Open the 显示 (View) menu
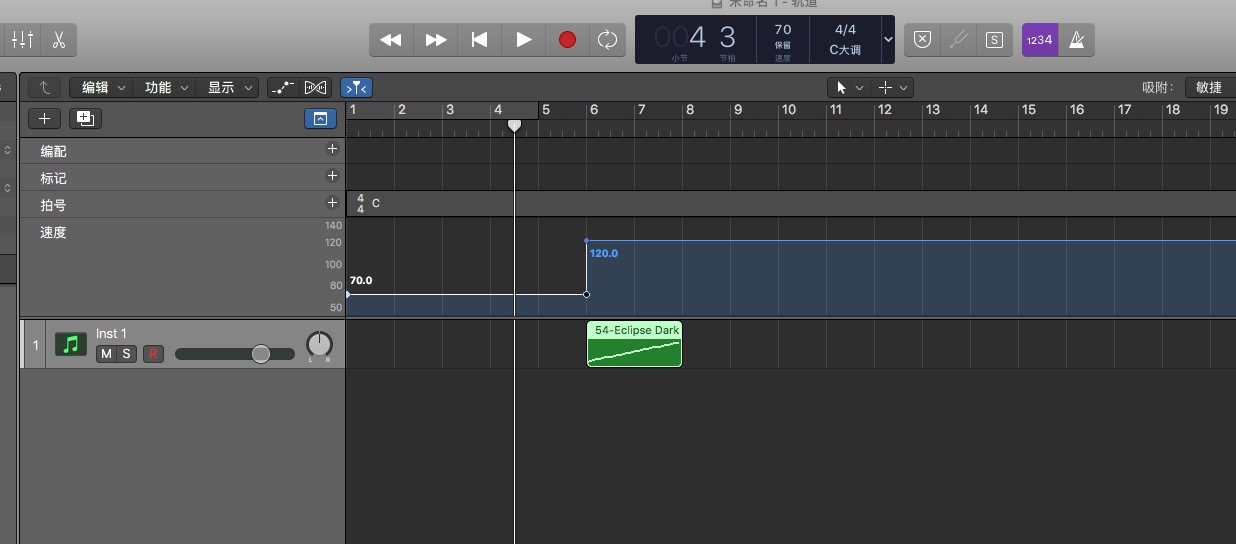The height and width of the screenshot is (544, 1236). tap(228, 87)
